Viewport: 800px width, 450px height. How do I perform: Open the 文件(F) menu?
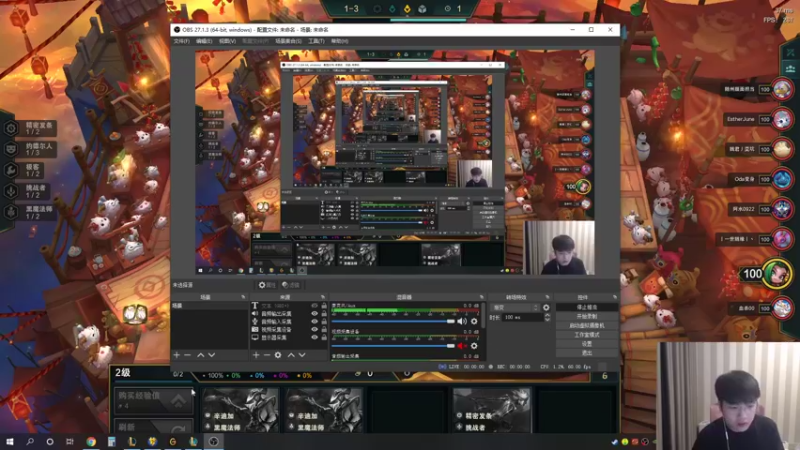point(181,41)
